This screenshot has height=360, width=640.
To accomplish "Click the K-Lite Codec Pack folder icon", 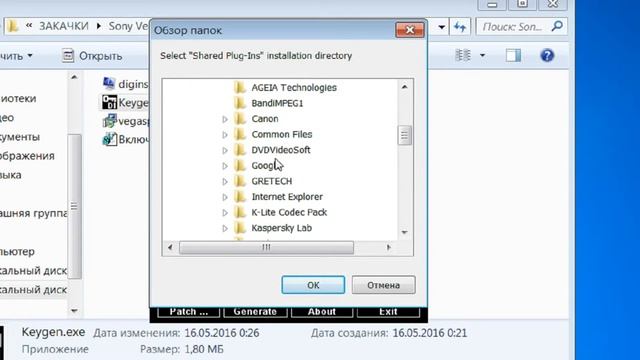I will coord(240,212).
